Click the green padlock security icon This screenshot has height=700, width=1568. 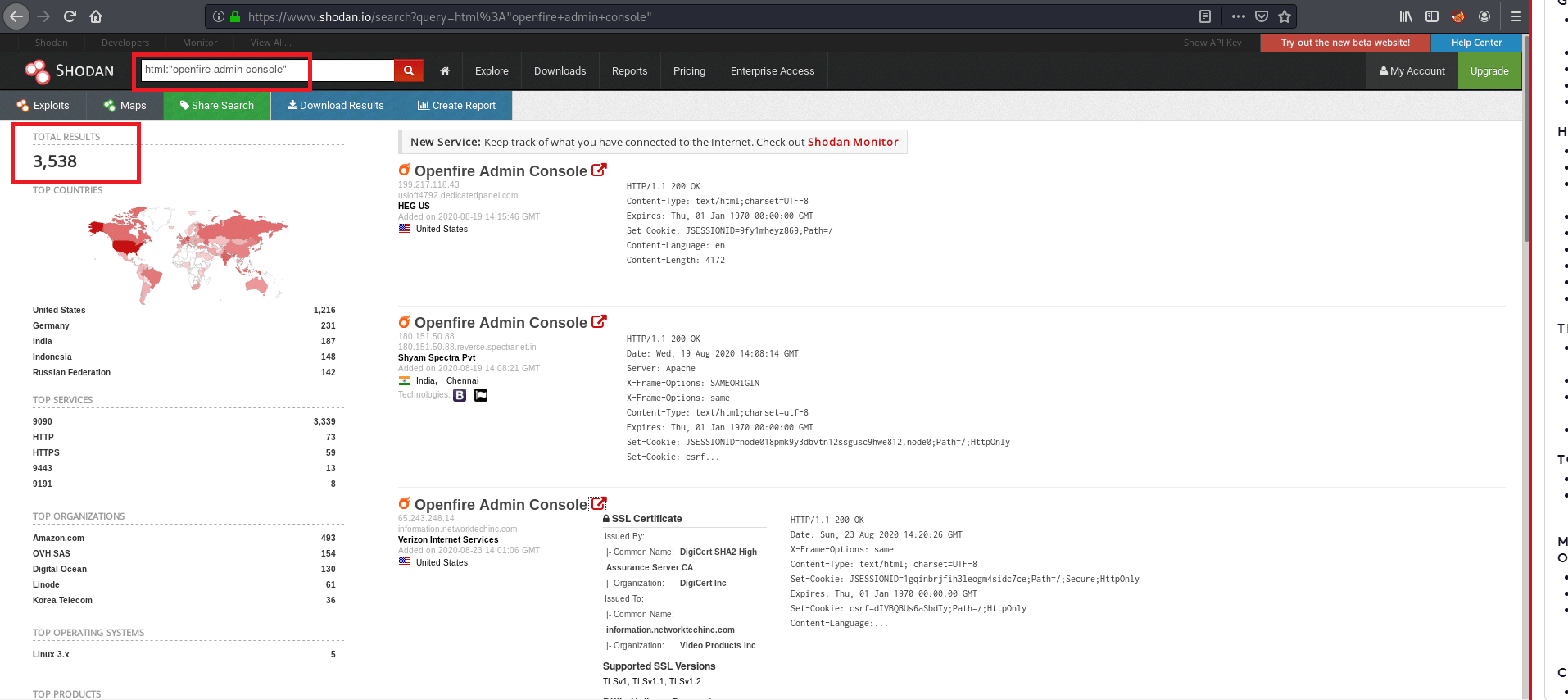coord(235,16)
